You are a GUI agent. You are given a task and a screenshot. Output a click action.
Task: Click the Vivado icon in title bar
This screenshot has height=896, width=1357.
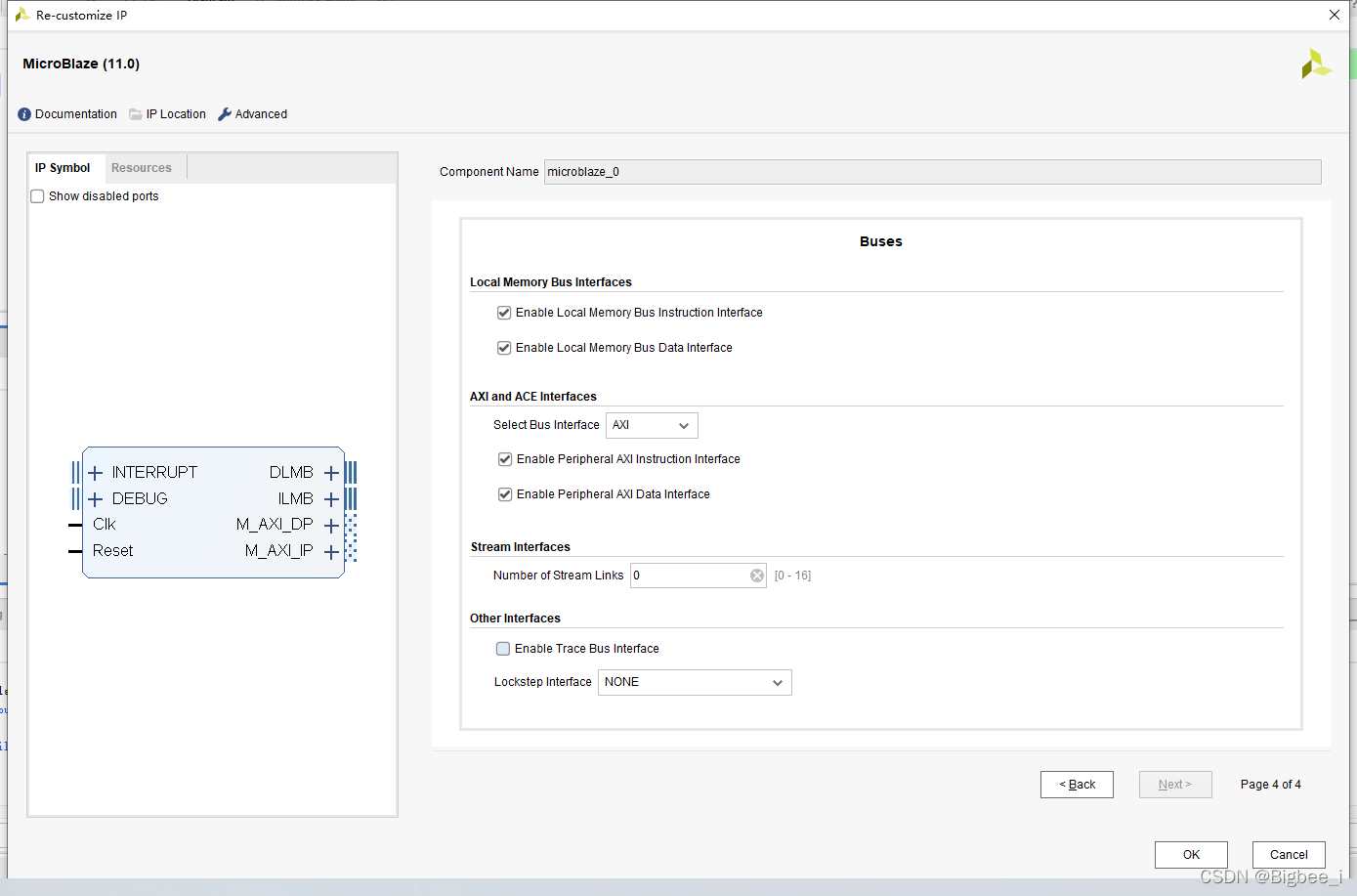22,15
